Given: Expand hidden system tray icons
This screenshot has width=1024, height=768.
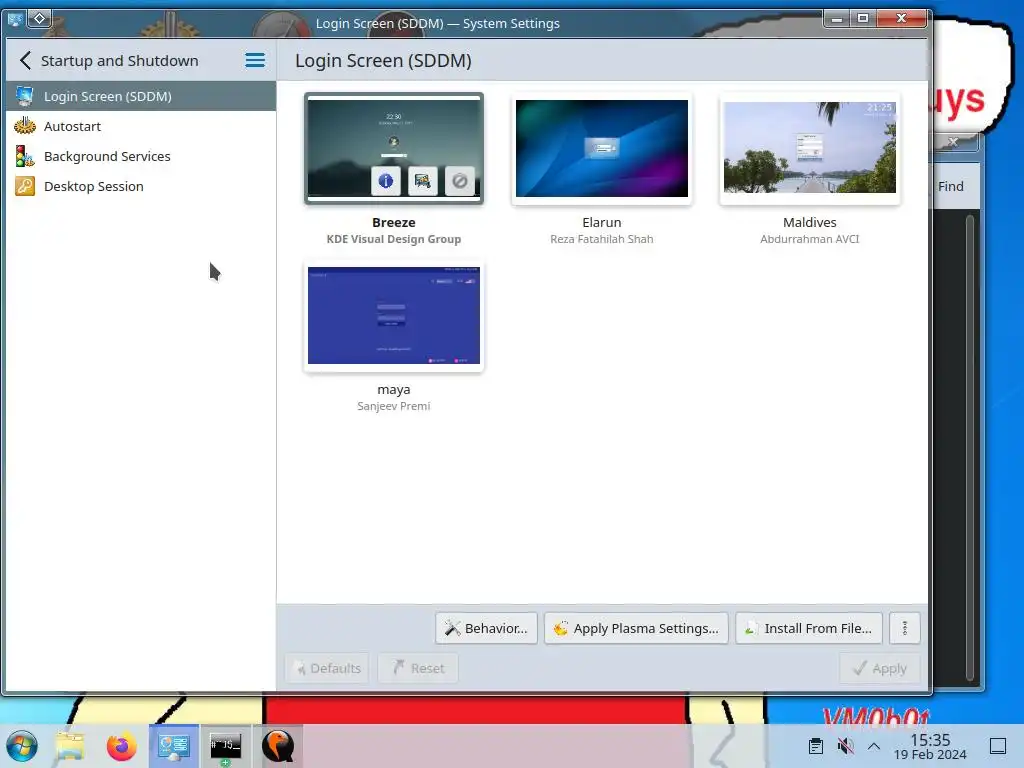Looking at the screenshot, I should coord(874,746).
